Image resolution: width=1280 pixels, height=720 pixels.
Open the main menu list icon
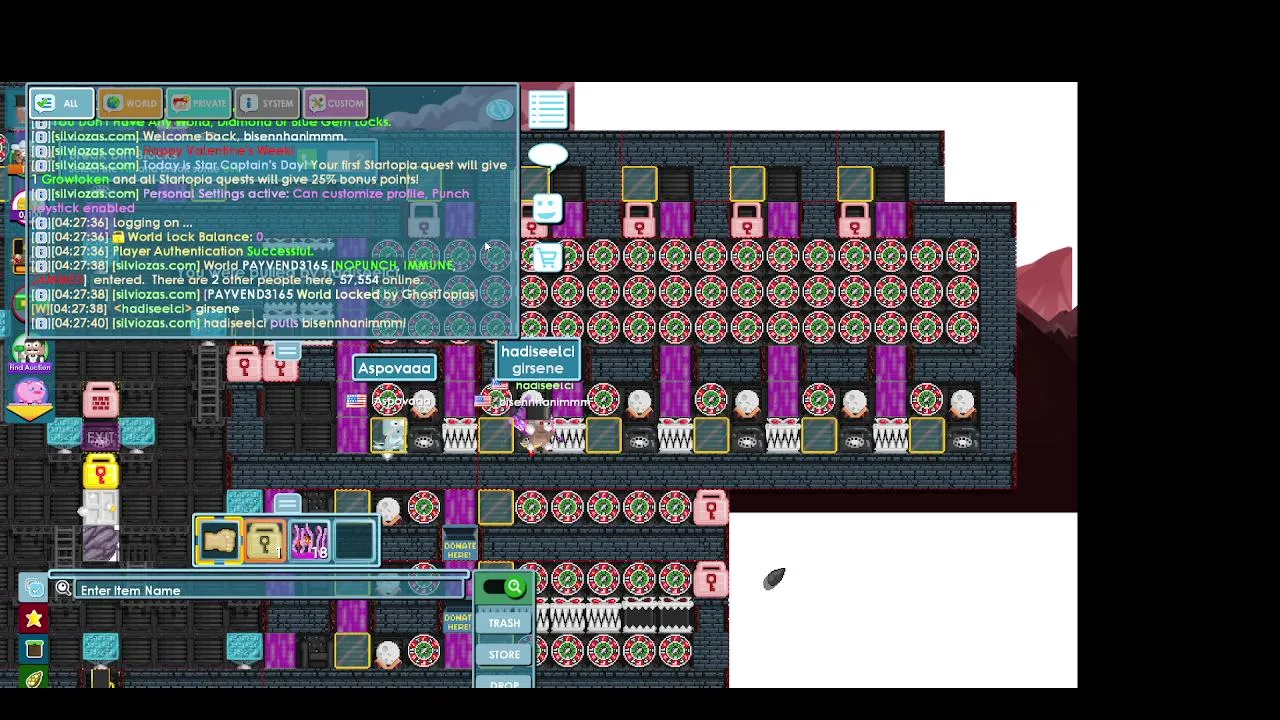[x=548, y=109]
